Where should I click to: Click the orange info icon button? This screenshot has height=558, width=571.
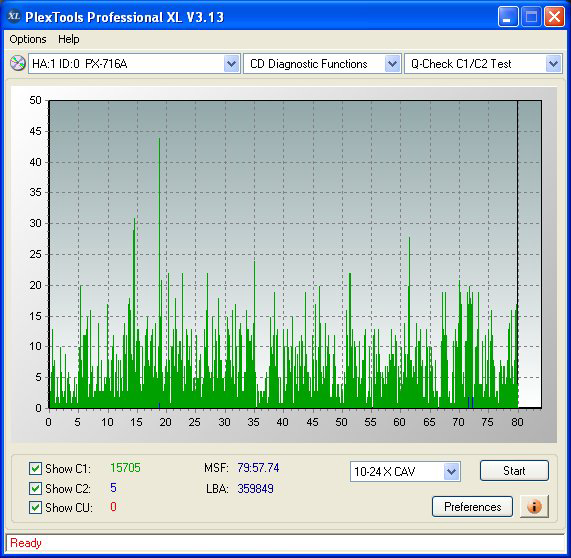click(x=534, y=506)
